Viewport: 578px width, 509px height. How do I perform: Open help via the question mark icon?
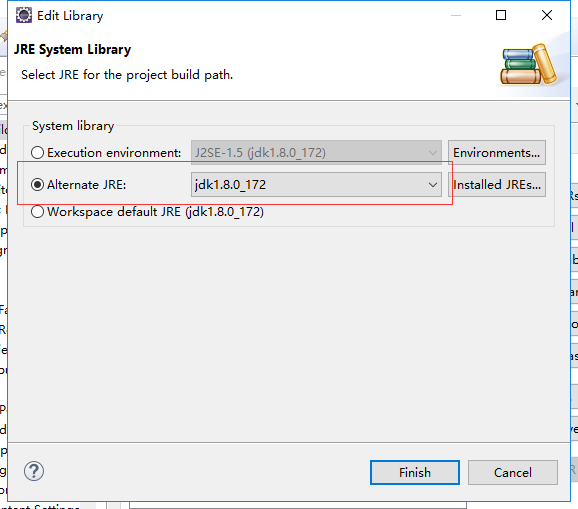click(34, 471)
